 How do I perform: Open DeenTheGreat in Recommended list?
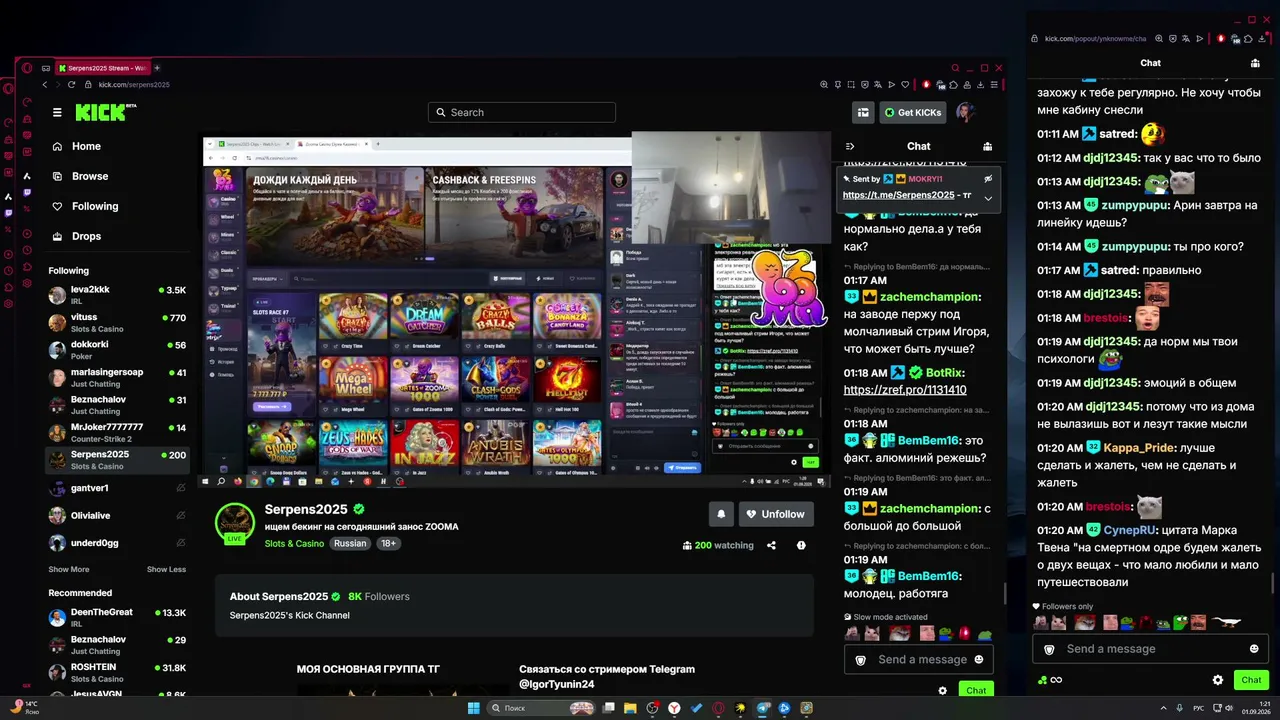(x=117, y=618)
